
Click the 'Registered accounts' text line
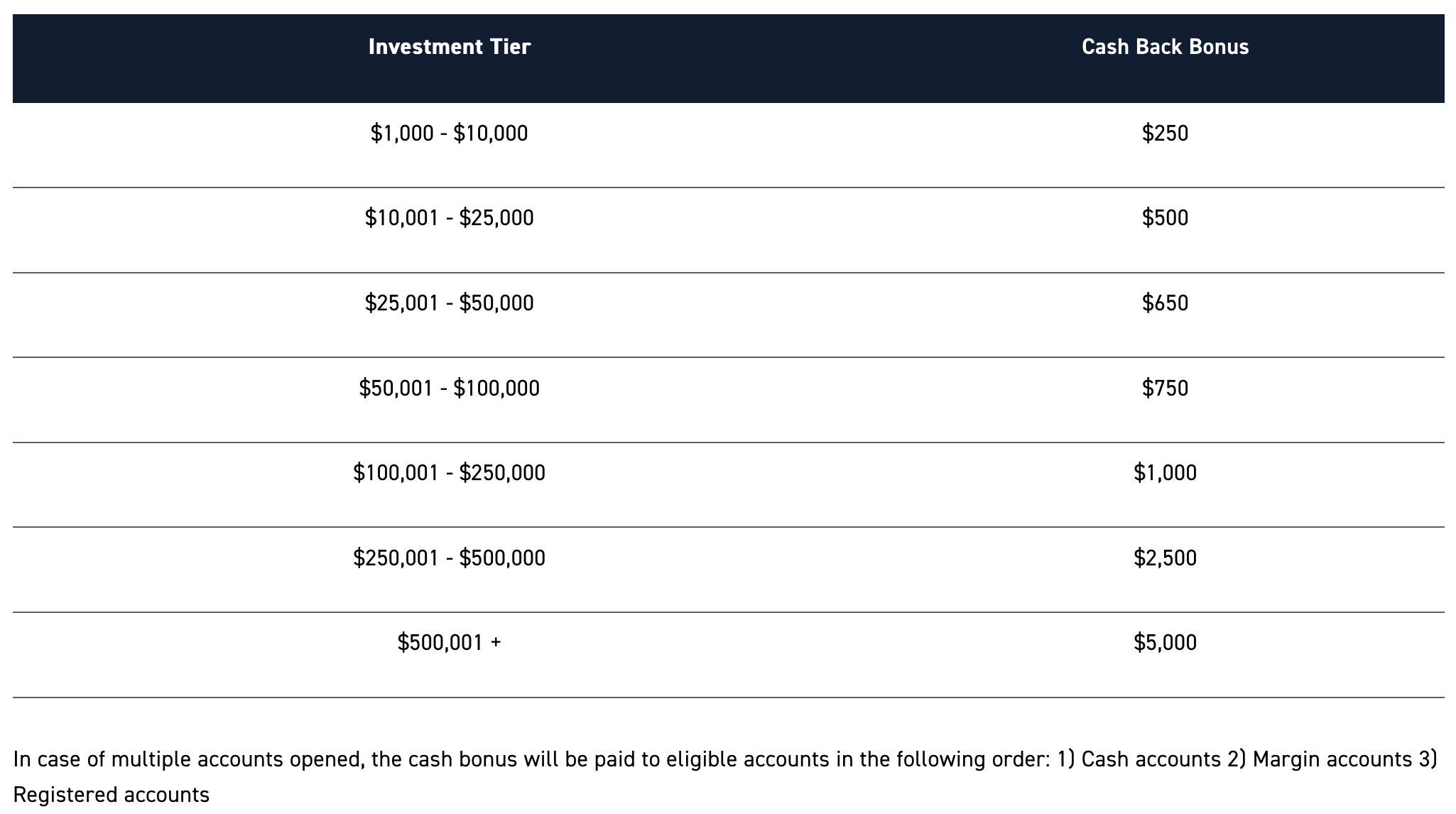click(112, 795)
